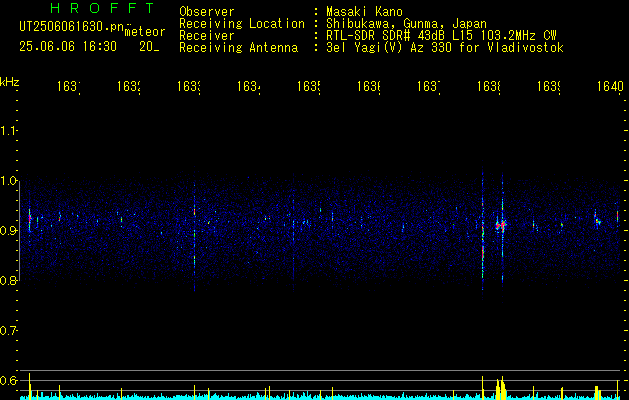Click the 0.9 frequency axis label
Image resolution: width=629 pixels, height=400 pixels.
[8, 231]
